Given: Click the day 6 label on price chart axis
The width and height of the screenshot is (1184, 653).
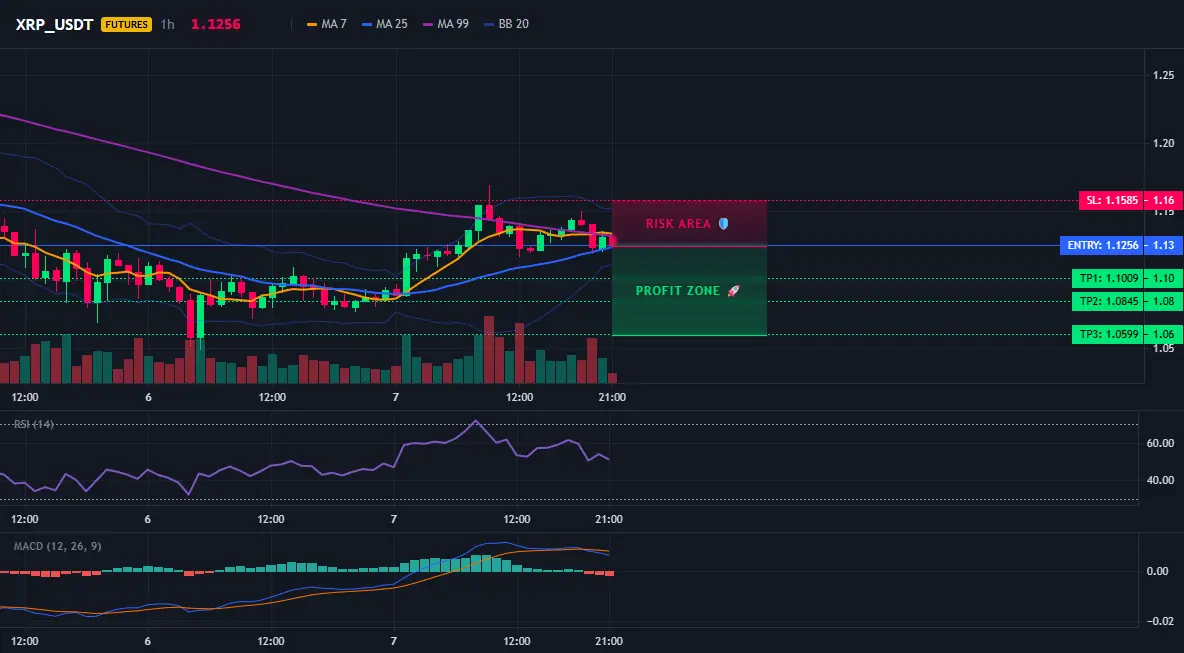Looking at the screenshot, I should [148, 397].
